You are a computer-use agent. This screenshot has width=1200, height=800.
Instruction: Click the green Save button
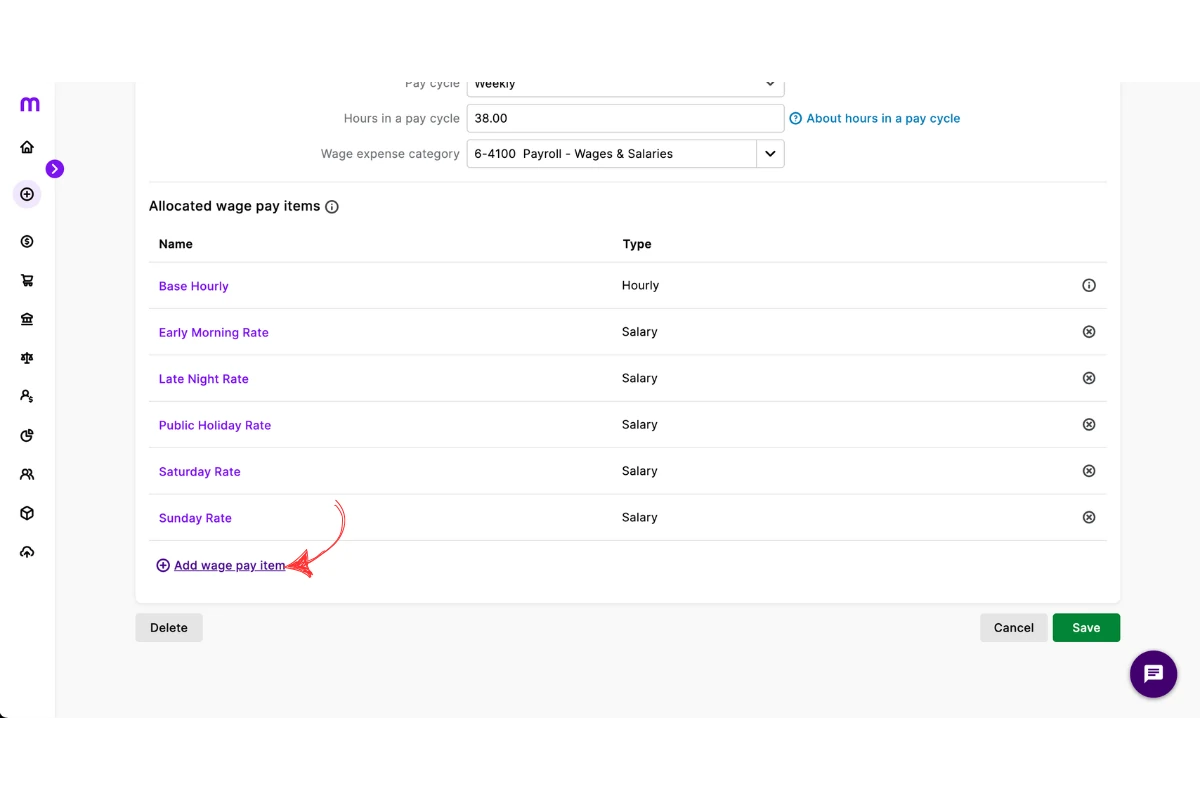(x=1086, y=627)
